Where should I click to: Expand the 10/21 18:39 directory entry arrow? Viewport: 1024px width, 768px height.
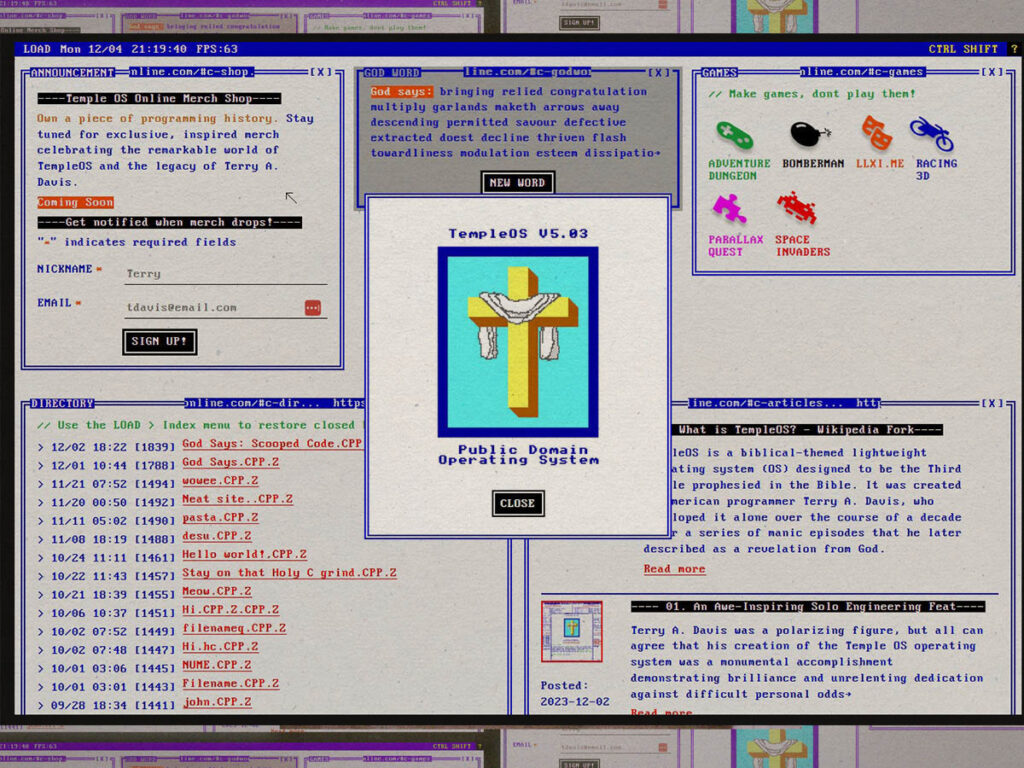coord(40,595)
